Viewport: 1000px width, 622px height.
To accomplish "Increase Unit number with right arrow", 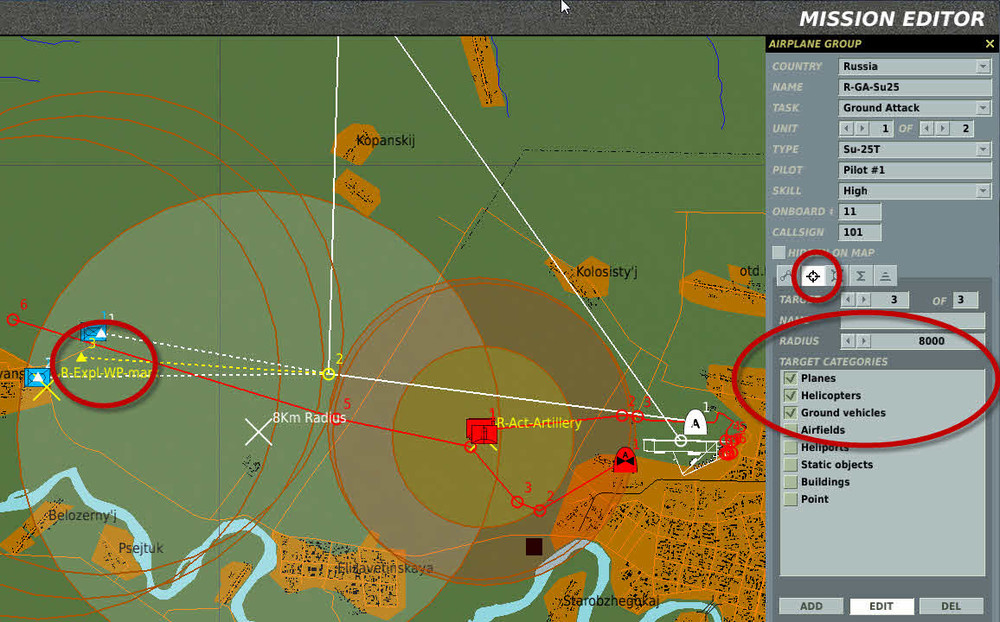I will click(862, 128).
